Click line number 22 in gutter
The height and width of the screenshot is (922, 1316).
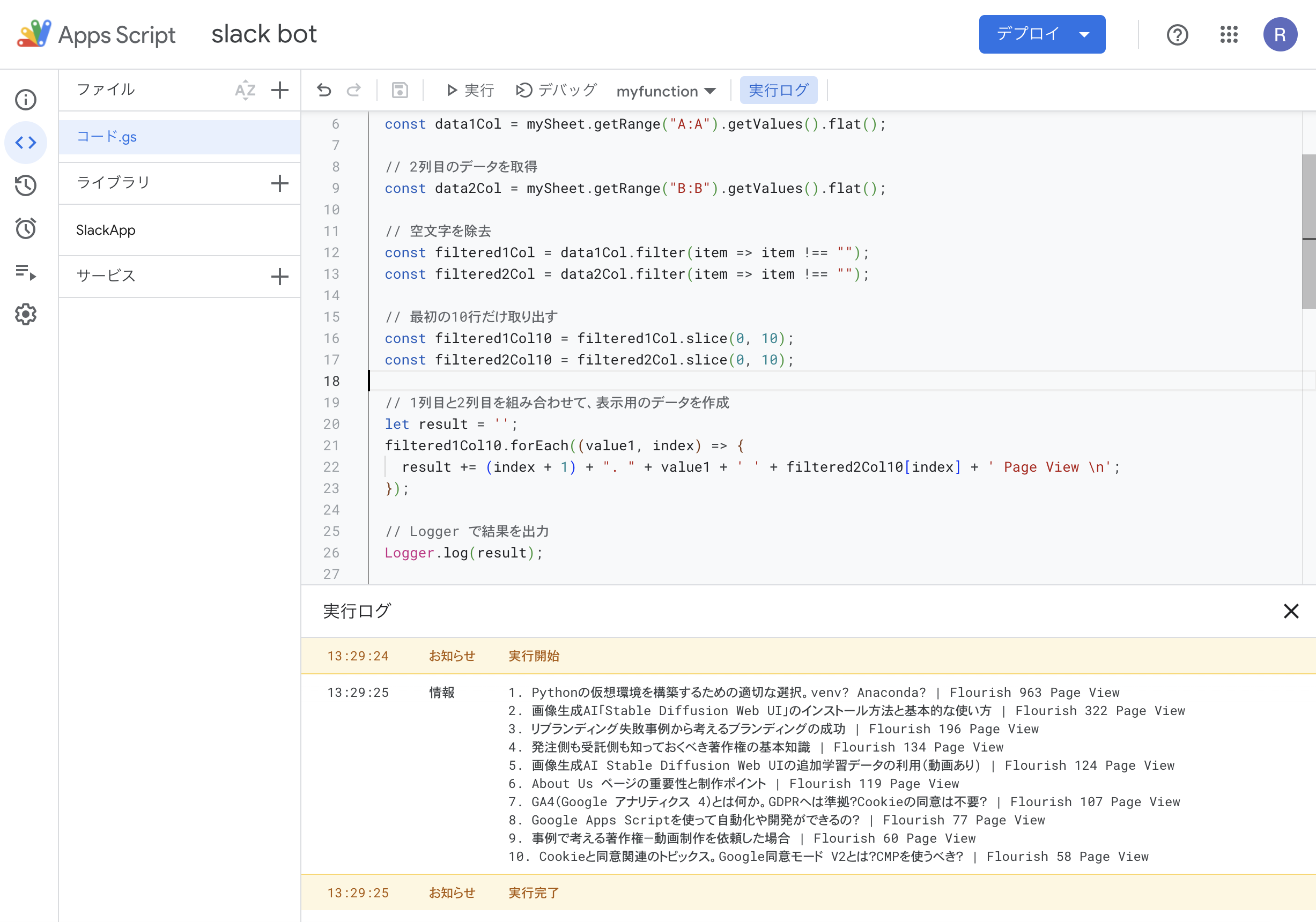click(331, 467)
